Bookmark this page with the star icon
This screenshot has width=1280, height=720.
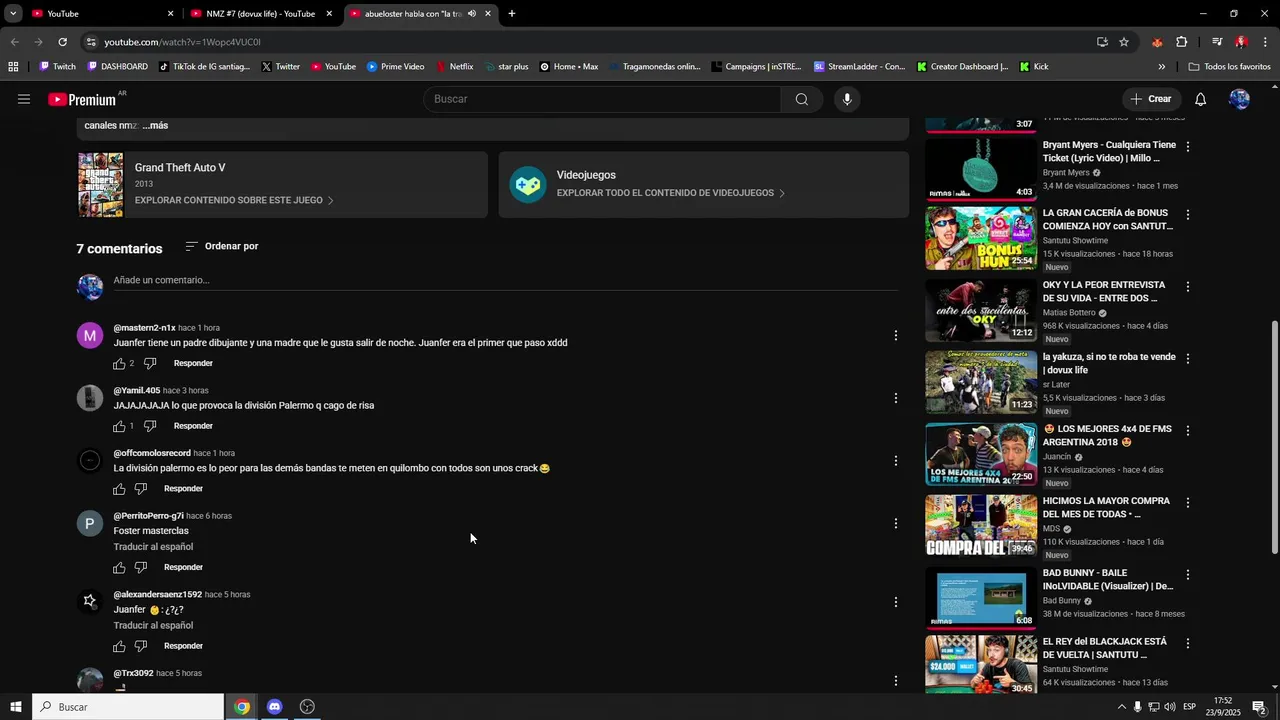[x=1124, y=42]
